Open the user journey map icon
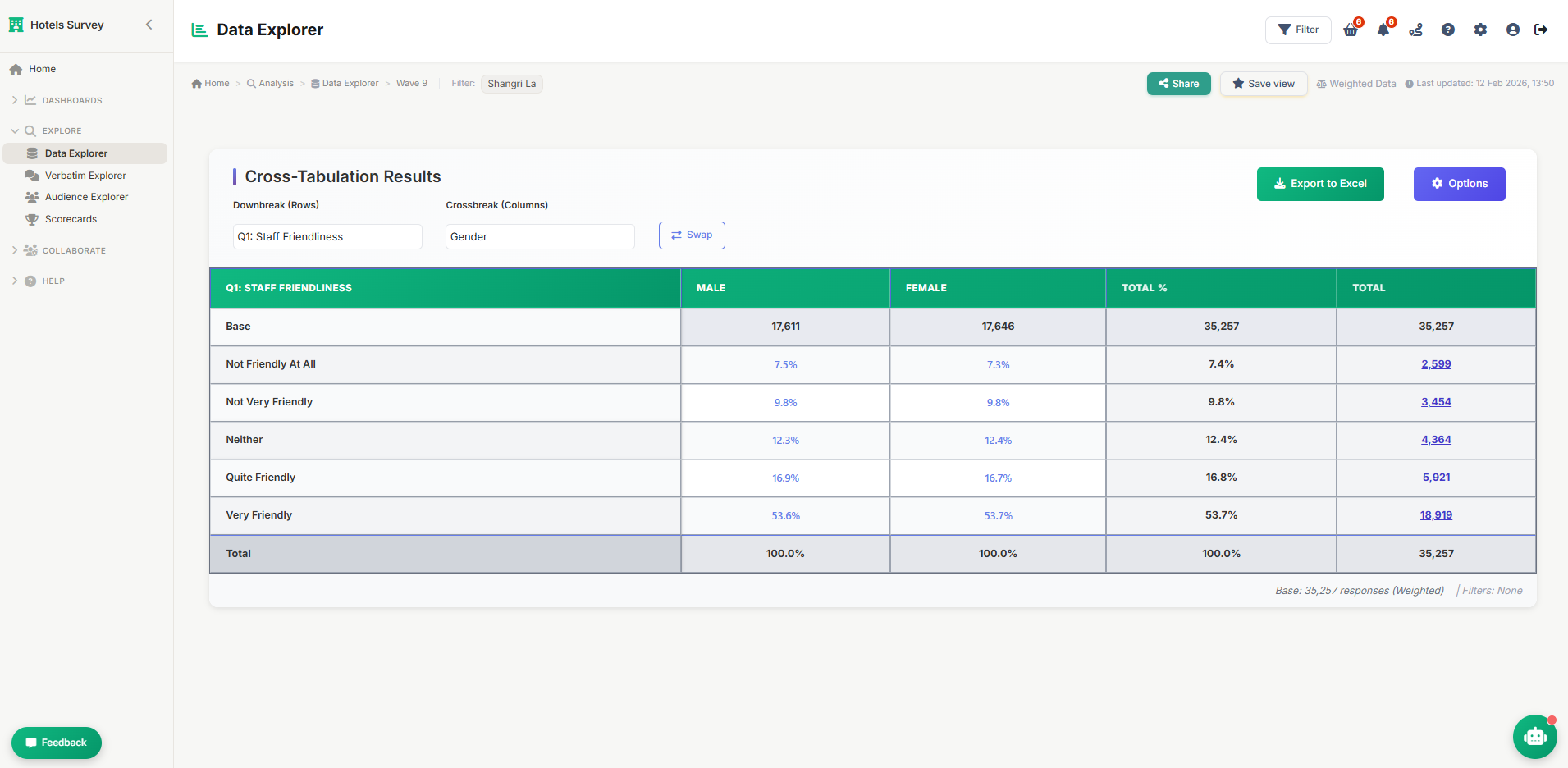Viewport: 1568px width, 768px height. 1415,30
